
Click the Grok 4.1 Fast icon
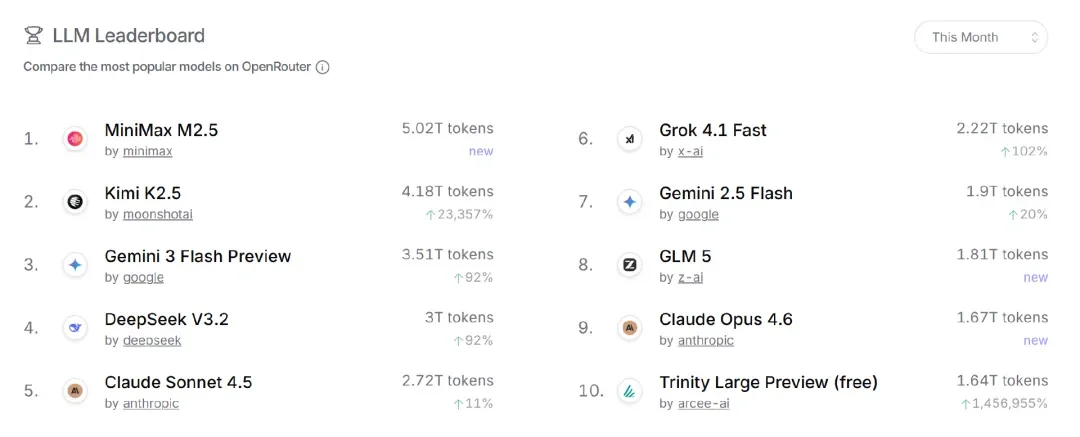pos(630,139)
